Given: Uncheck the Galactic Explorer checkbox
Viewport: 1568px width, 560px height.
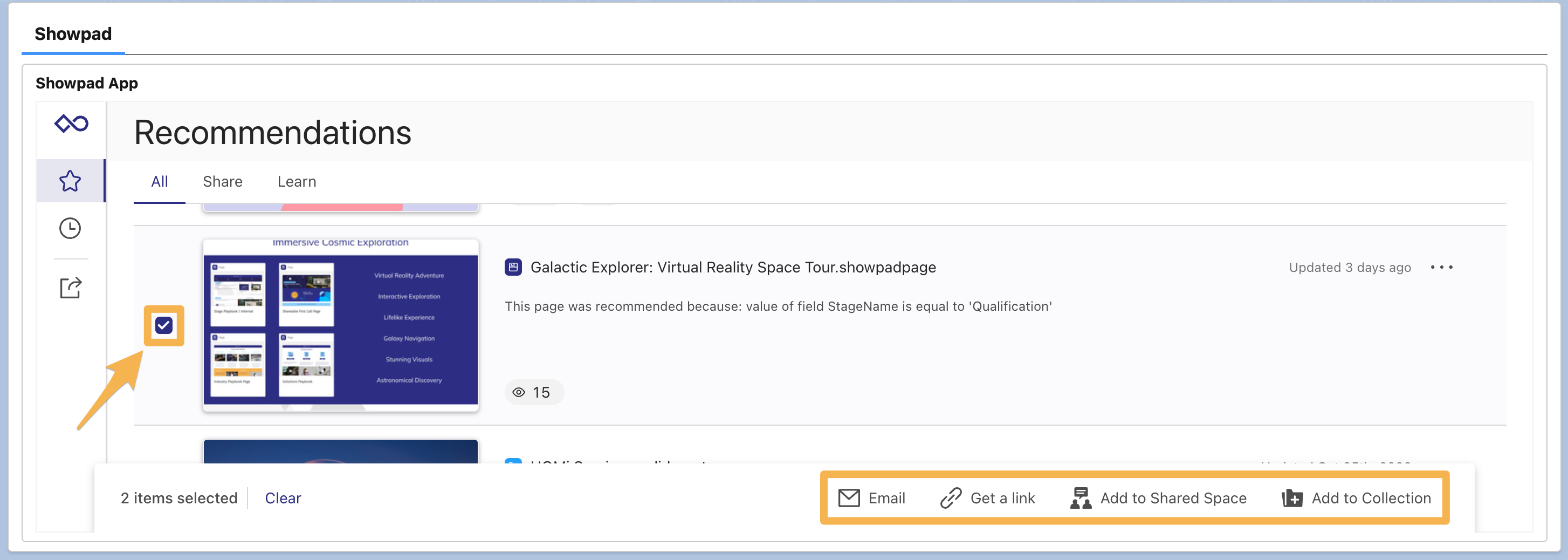Looking at the screenshot, I should pyautogui.click(x=164, y=325).
